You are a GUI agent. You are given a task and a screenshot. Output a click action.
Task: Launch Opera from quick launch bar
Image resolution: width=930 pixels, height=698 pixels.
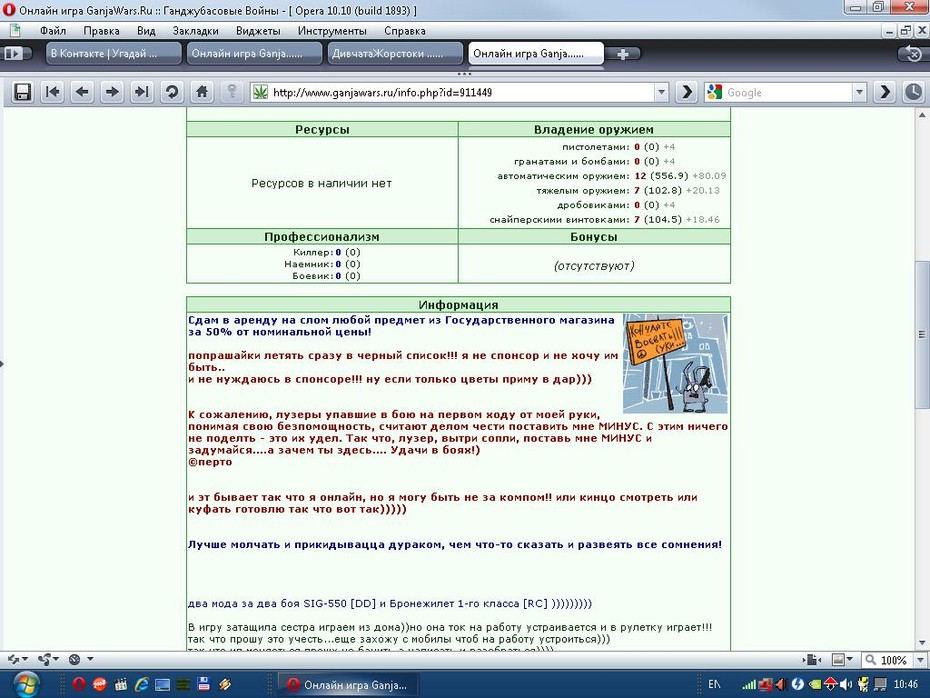(x=79, y=684)
